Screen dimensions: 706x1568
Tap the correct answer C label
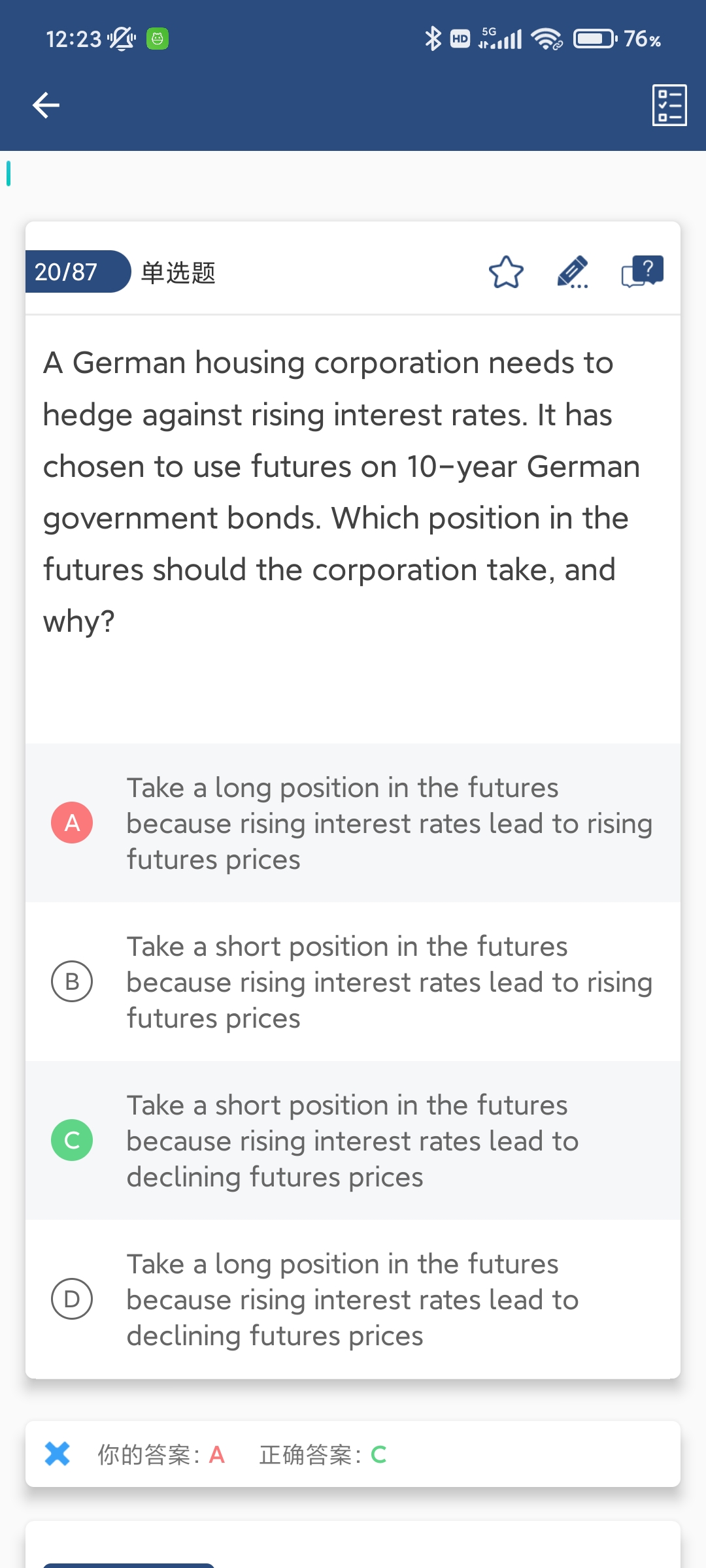(378, 1455)
